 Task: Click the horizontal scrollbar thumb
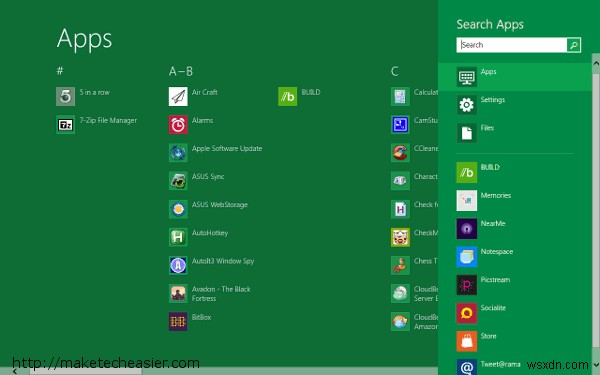pos(85,371)
